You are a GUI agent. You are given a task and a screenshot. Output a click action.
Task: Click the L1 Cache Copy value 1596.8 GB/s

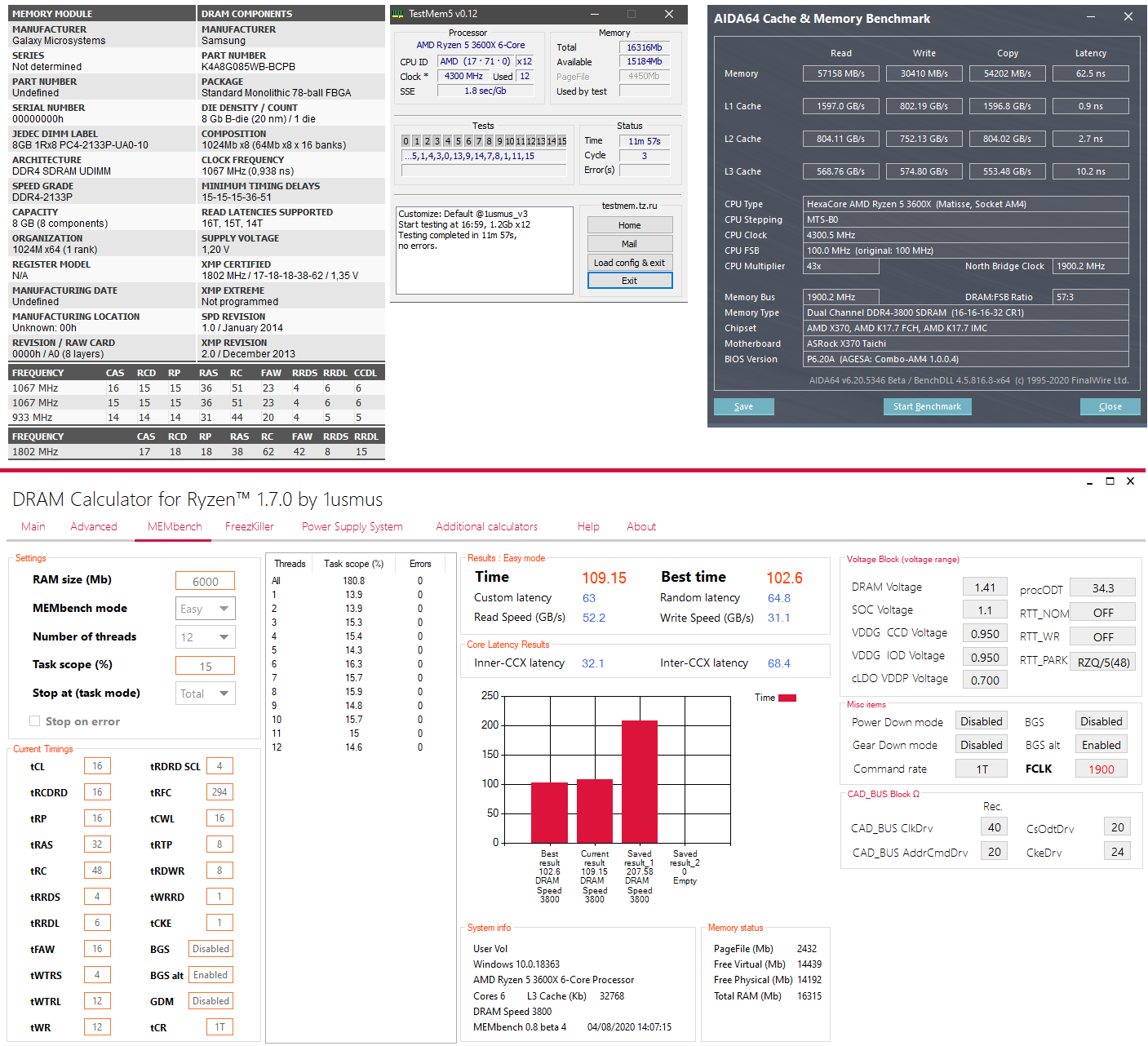pos(1007,106)
